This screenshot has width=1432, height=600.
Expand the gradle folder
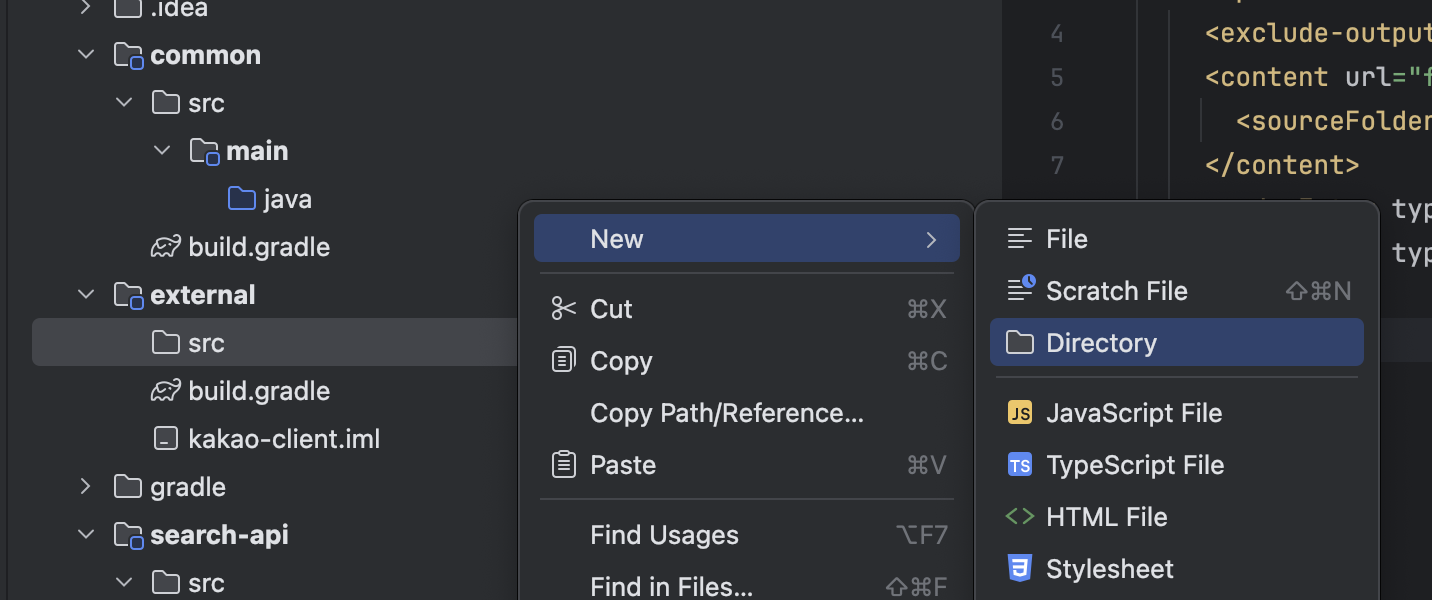pos(86,487)
